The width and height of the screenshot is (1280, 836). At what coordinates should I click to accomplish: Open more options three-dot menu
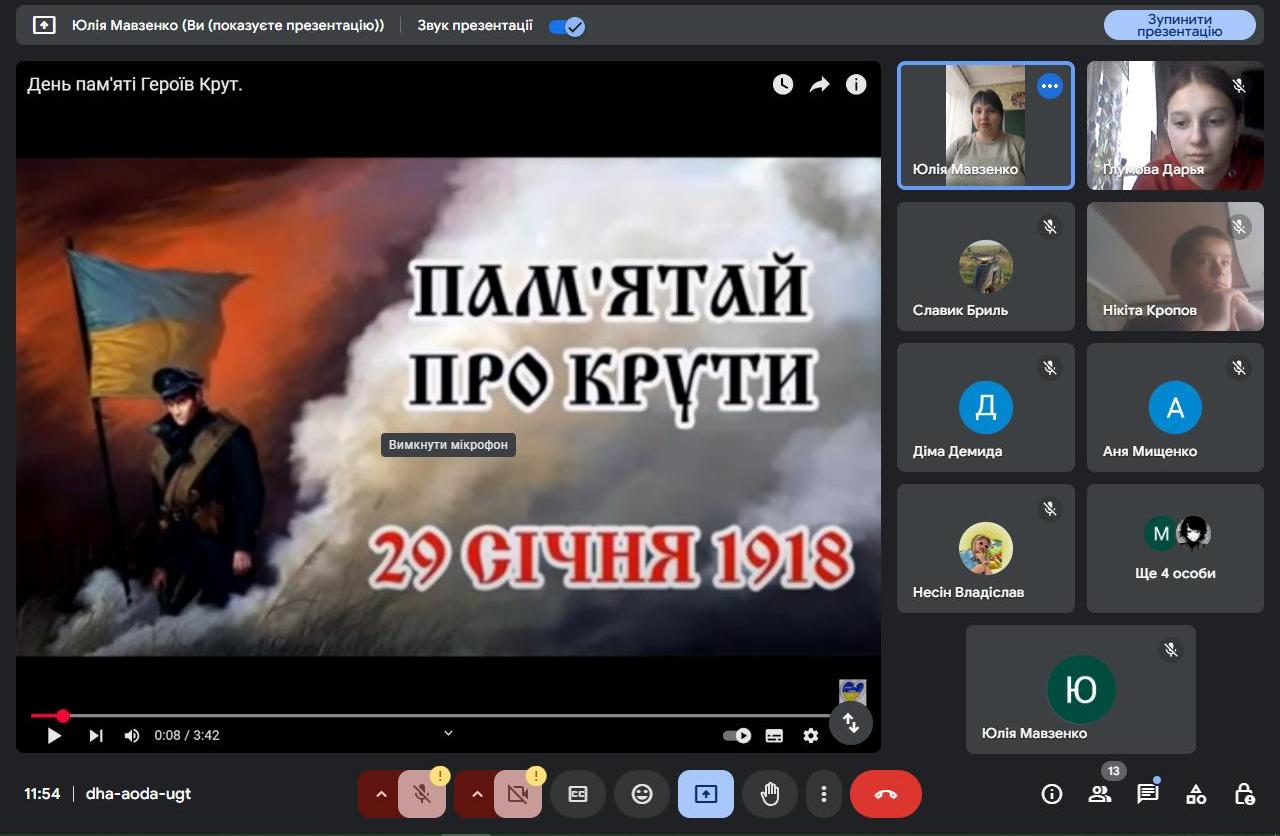tap(824, 794)
